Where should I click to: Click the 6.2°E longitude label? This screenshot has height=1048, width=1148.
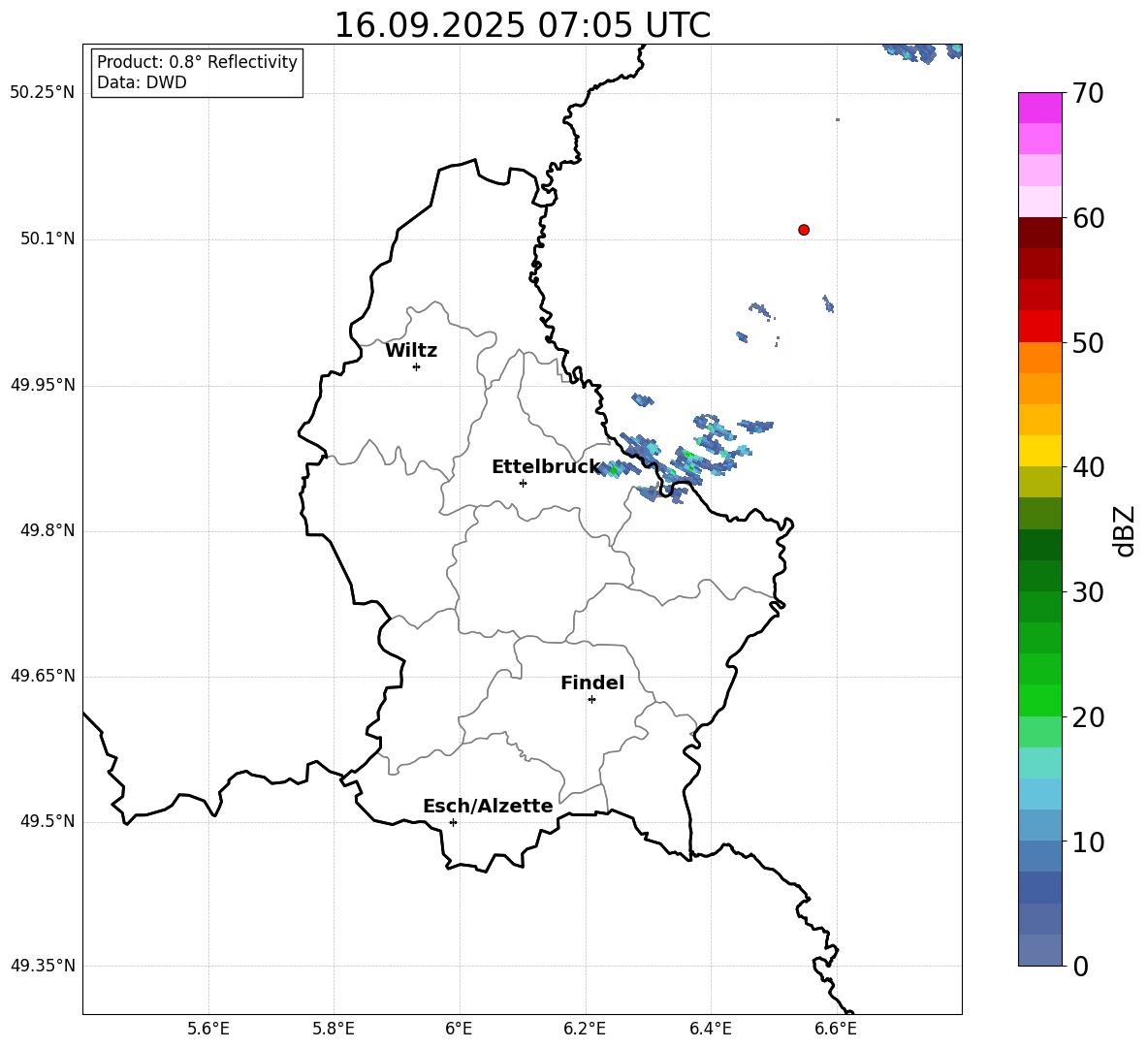585,1029
